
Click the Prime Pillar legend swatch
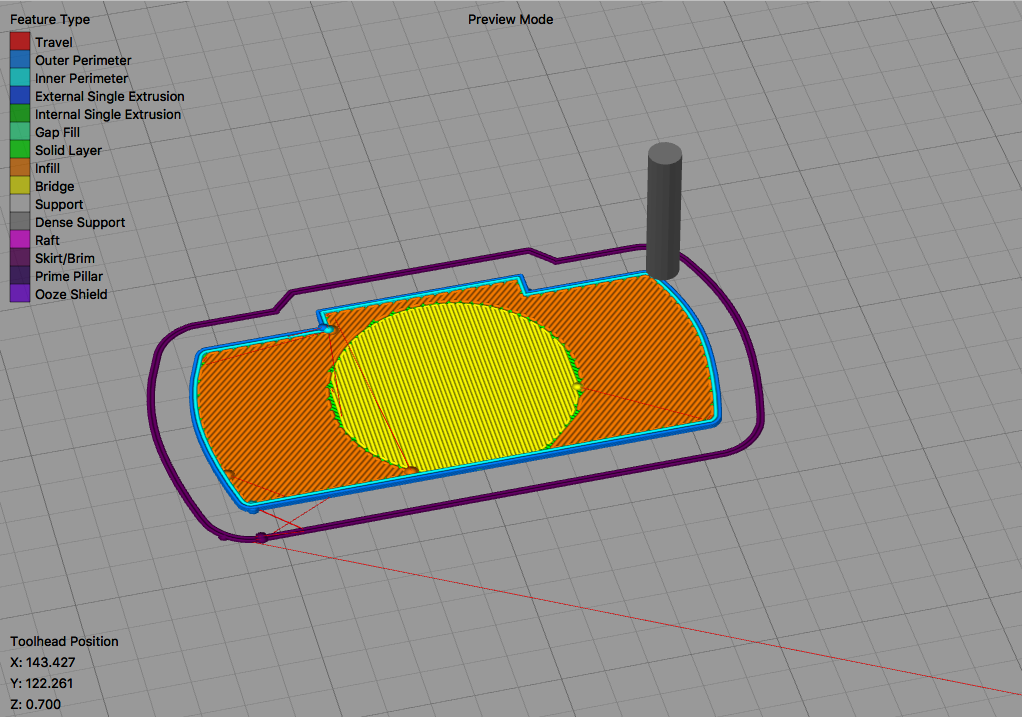tap(20, 276)
